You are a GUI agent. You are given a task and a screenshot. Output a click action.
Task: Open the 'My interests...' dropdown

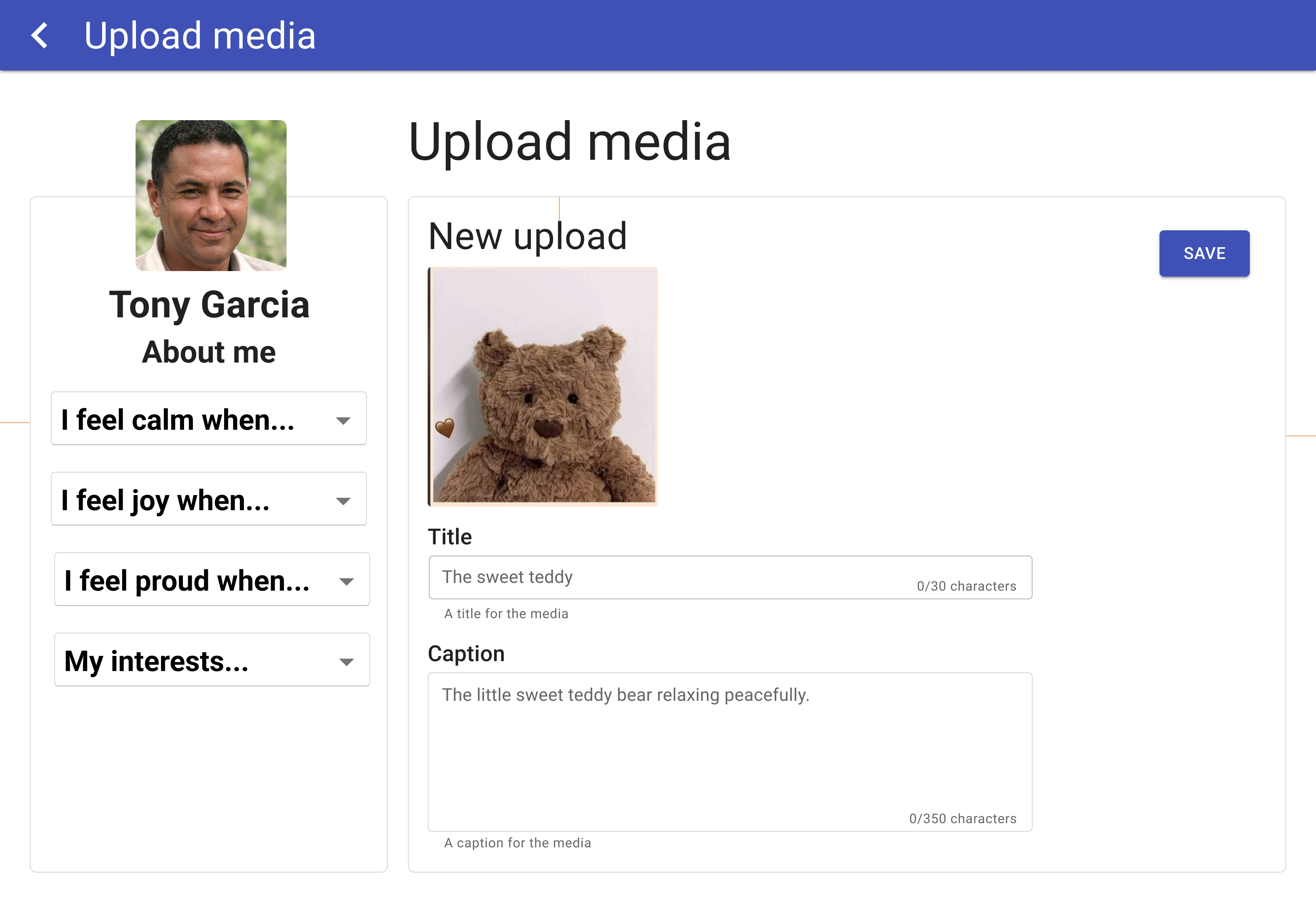pyautogui.click(x=212, y=659)
